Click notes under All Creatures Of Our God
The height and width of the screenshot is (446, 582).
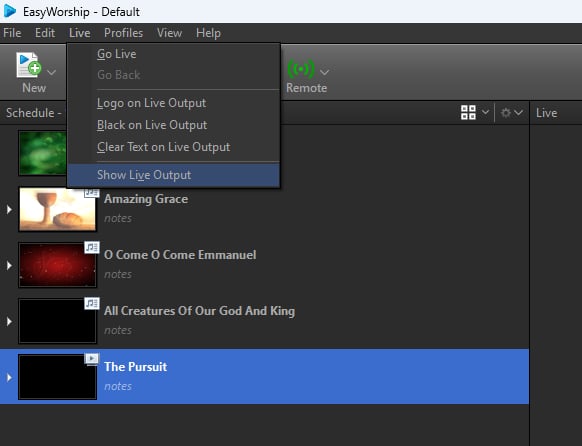(118, 331)
